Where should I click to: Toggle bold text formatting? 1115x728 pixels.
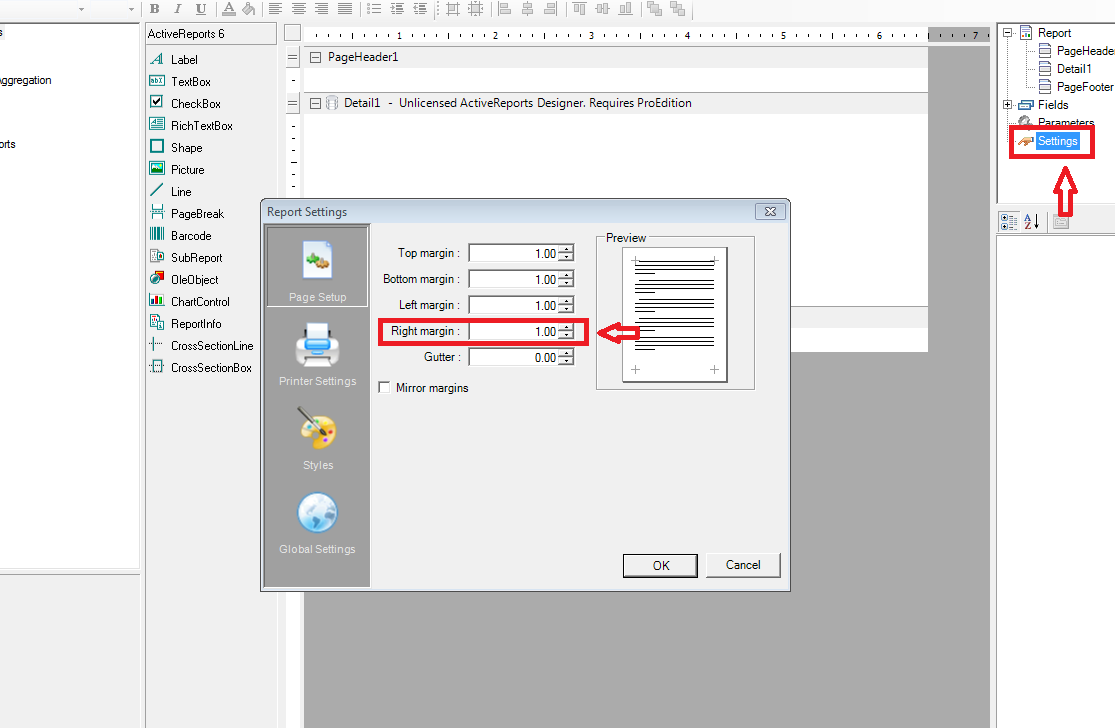pos(153,9)
